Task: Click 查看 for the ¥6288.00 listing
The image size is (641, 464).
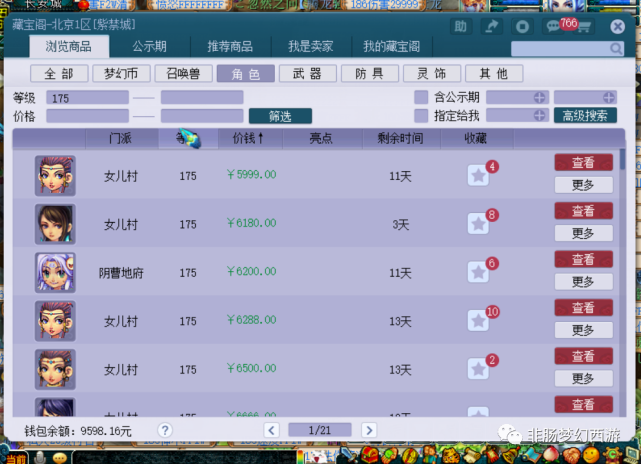Action: pos(584,308)
